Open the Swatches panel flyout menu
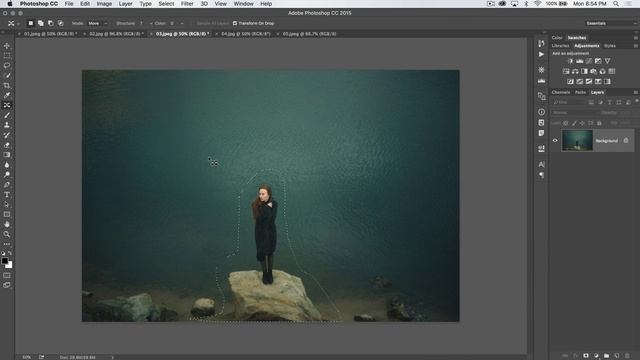This screenshot has width=640, height=360. coord(636,38)
